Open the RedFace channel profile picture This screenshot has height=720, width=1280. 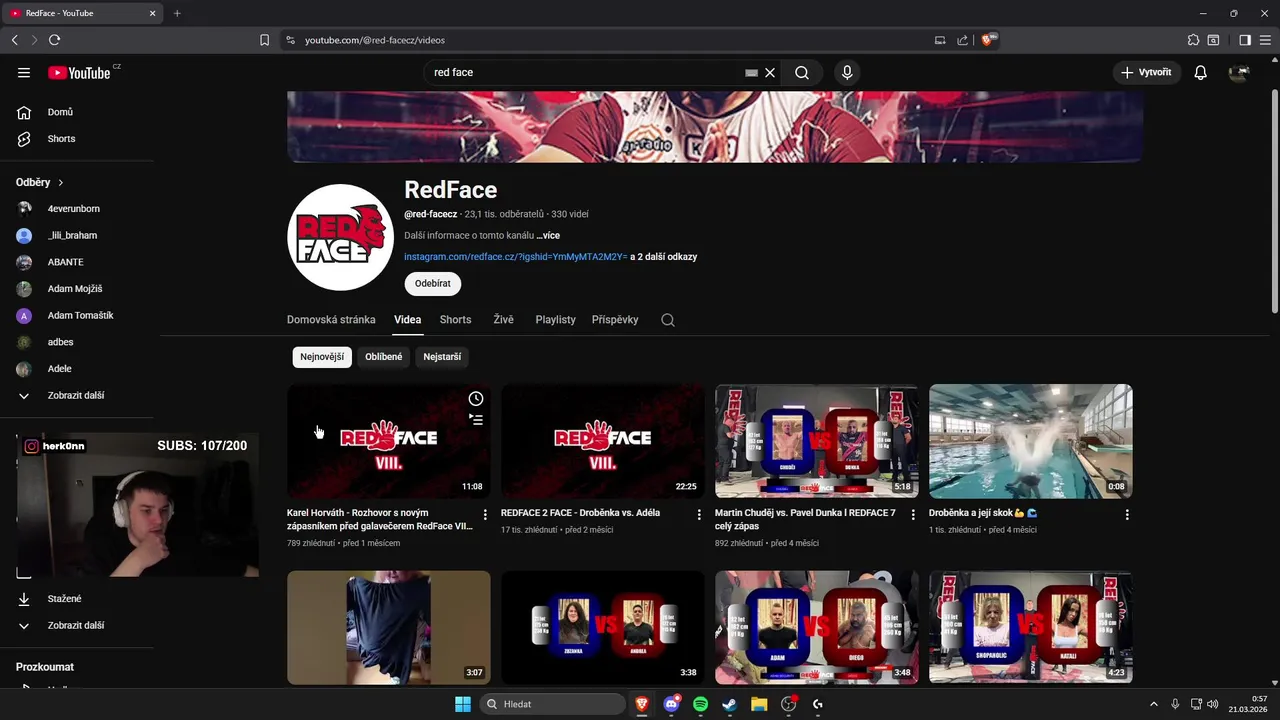point(340,237)
